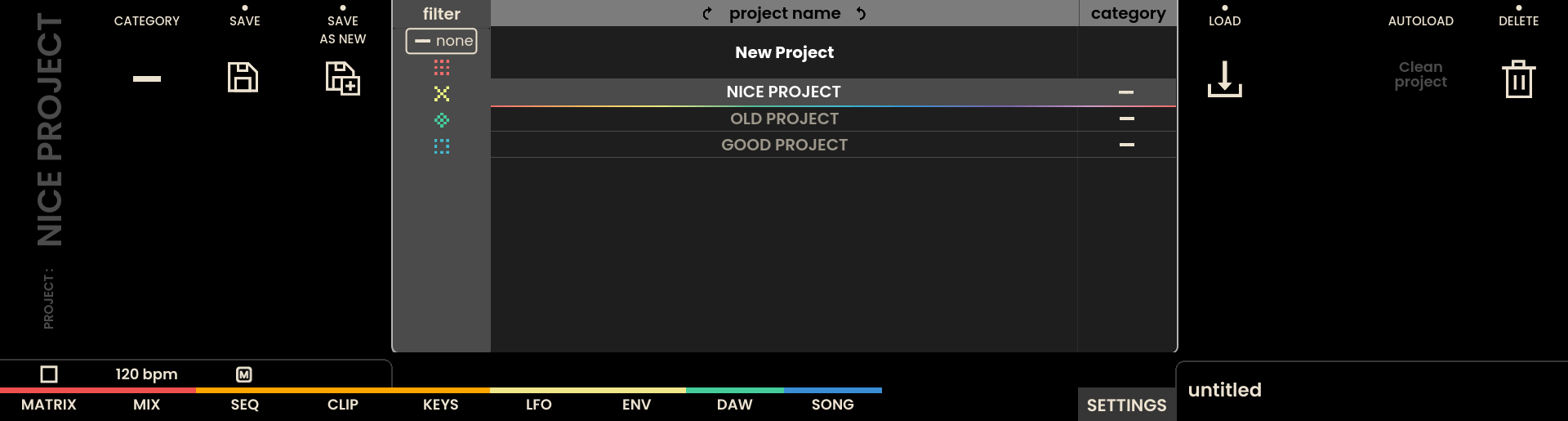This screenshot has width=1568, height=421.
Task: Click the Save As New icon
Action: coord(343,78)
